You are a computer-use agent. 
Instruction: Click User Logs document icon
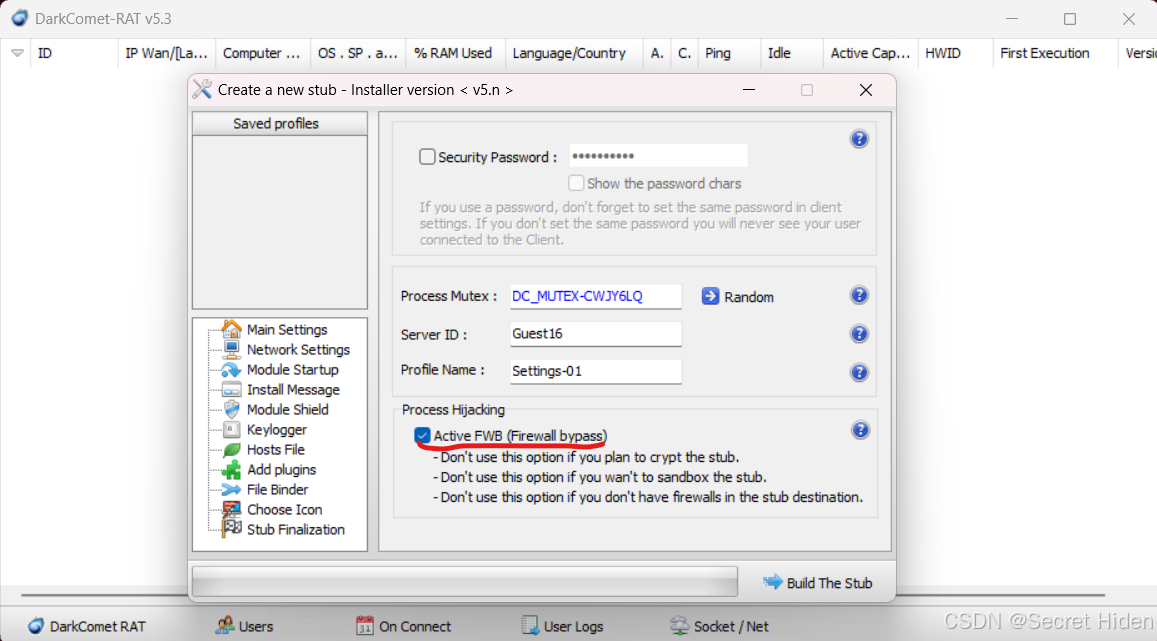coord(530,626)
